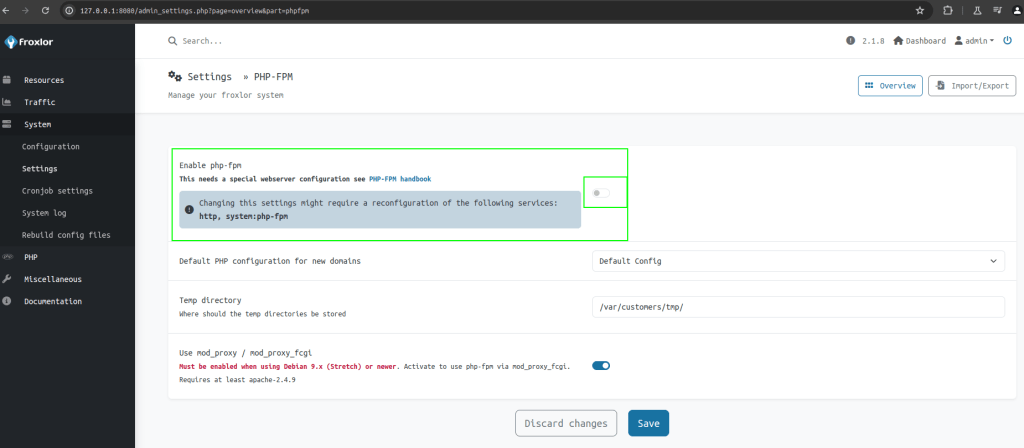Expand the PHP sidebar section
This screenshot has width=1024, height=448.
31,257
